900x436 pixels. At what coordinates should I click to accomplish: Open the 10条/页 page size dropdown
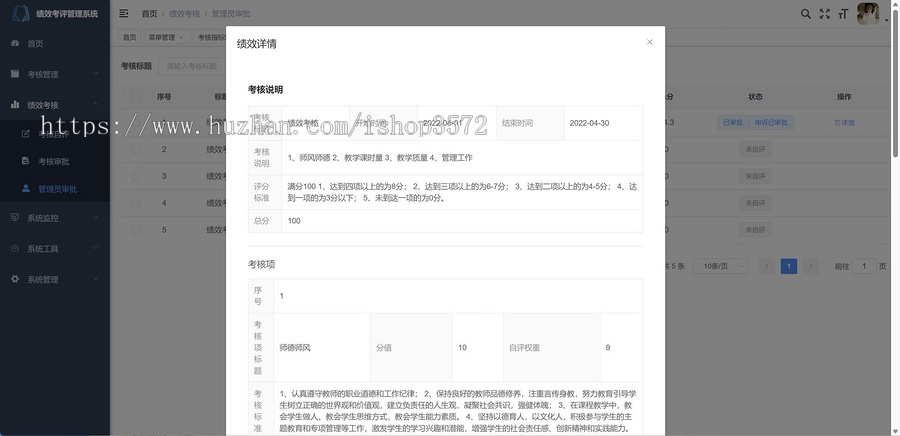point(720,266)
